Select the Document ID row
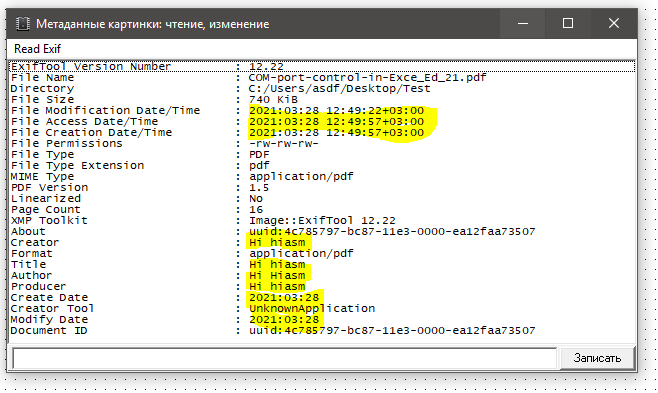The image size is (658, 393). [322, 331]
